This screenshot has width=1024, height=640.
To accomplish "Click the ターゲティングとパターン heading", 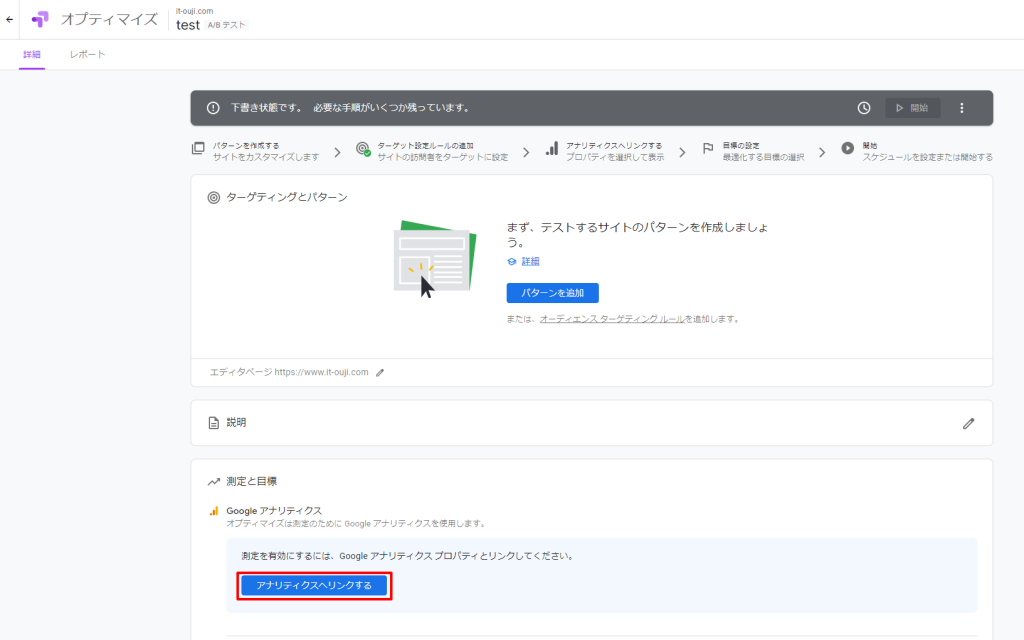I will pos(287,197).
